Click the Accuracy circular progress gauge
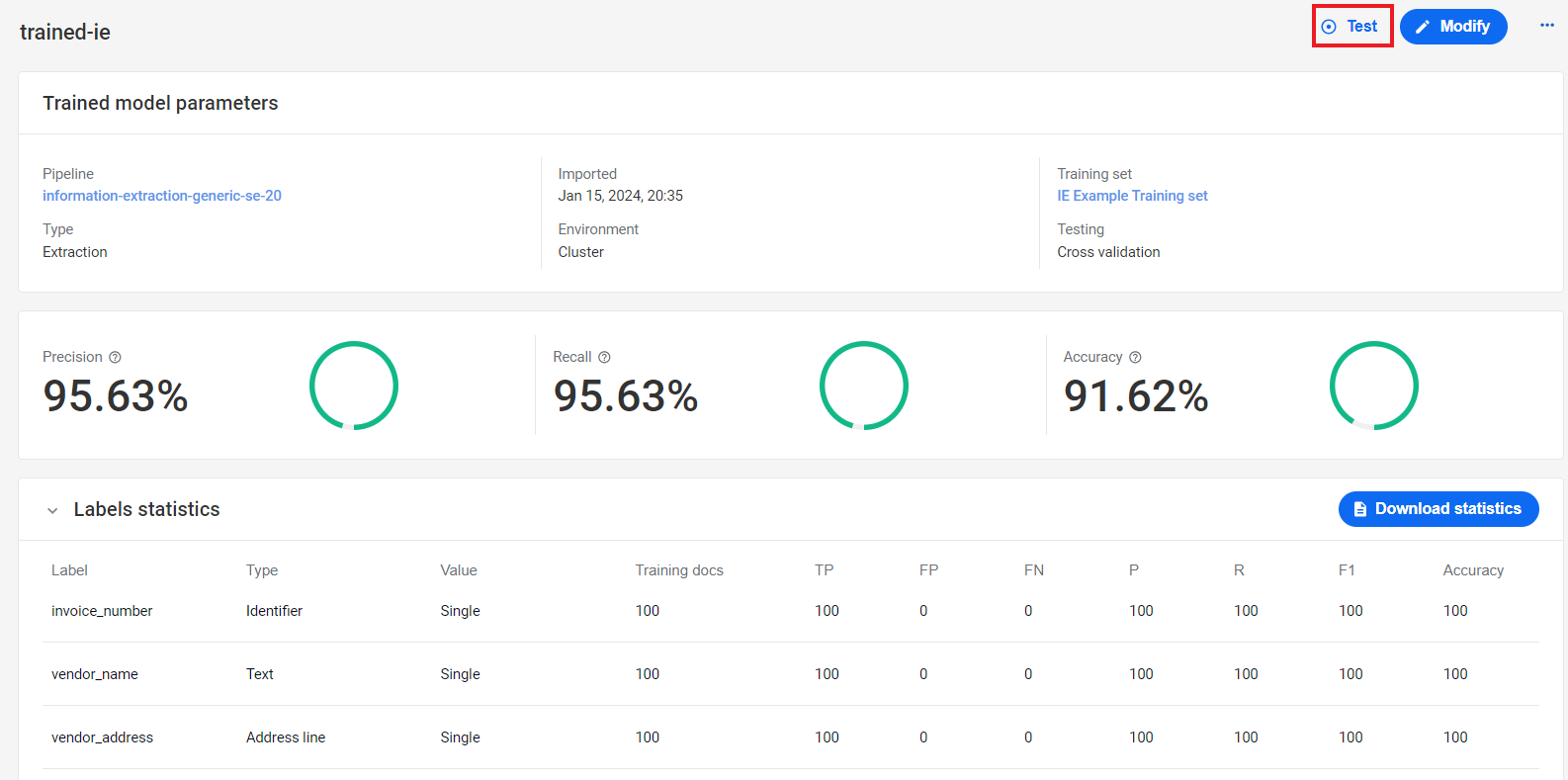This screenshot has width=1568, height=780. (x=1374, y=386)
